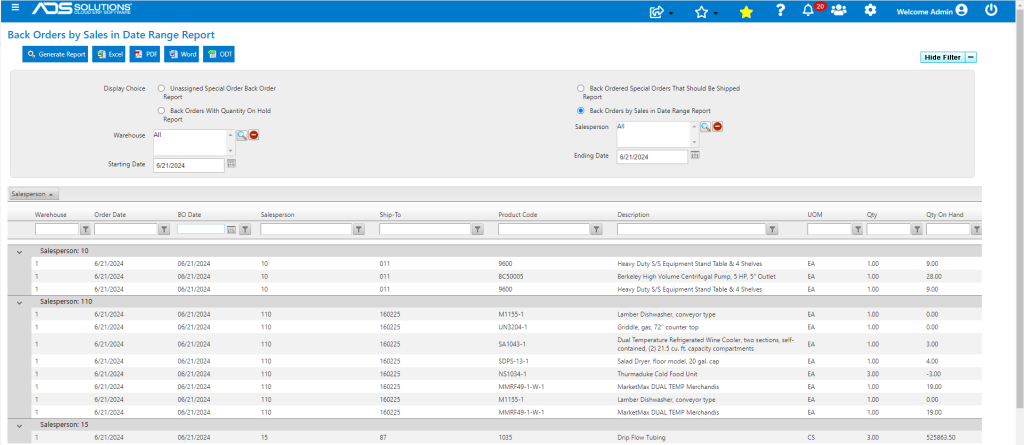Open the users group icon
1024x445 pixels.
[x=839, y=10]
